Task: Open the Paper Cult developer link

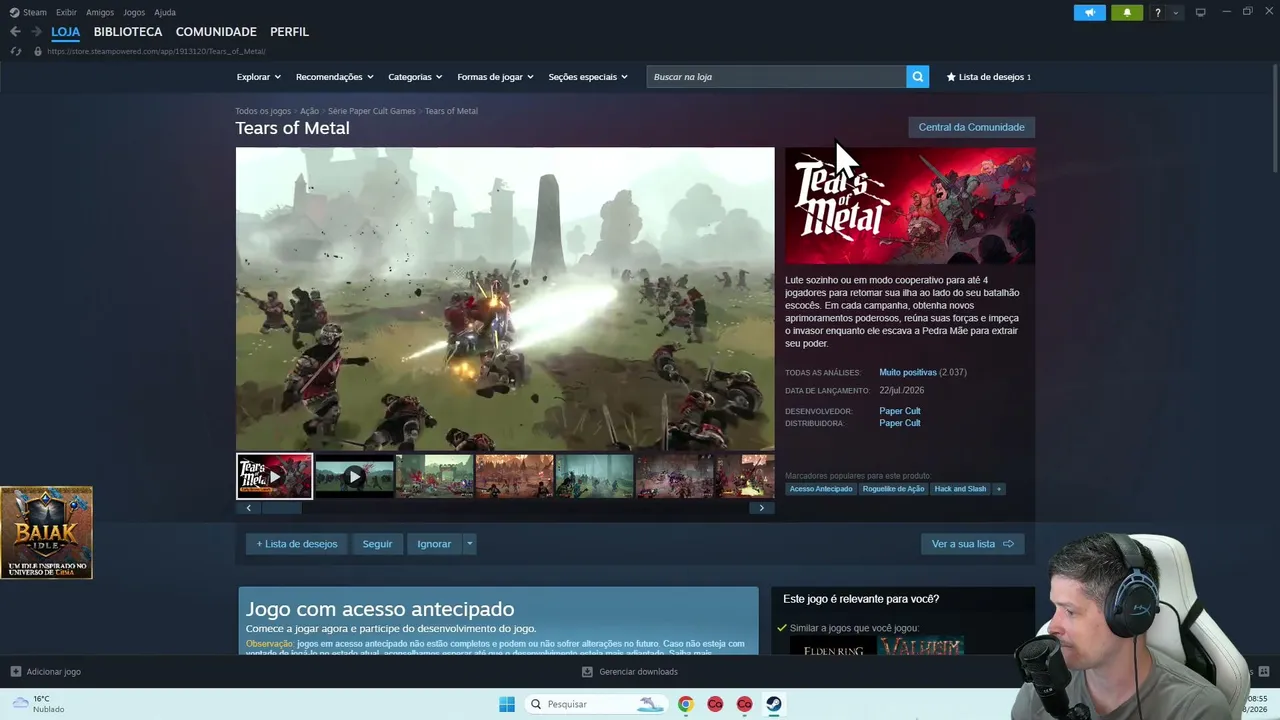Action: point(900,411)
